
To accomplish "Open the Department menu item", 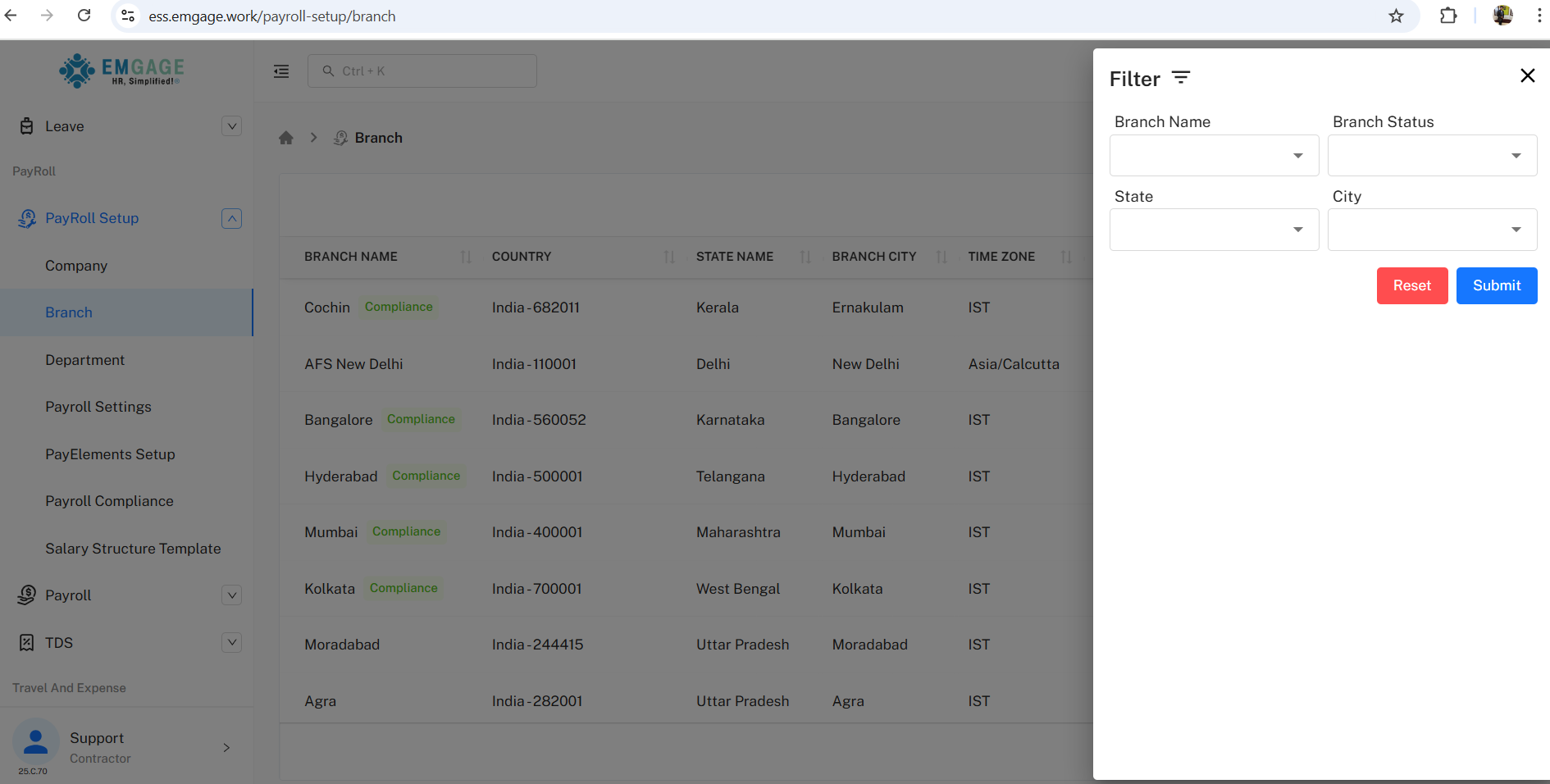I will pyautogui.click(x=85, y=360).
